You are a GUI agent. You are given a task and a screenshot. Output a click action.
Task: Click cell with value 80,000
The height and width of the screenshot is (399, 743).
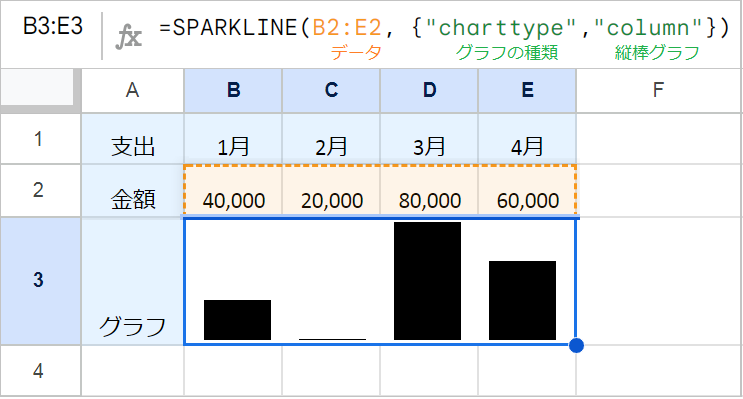[x=429, y=190]
